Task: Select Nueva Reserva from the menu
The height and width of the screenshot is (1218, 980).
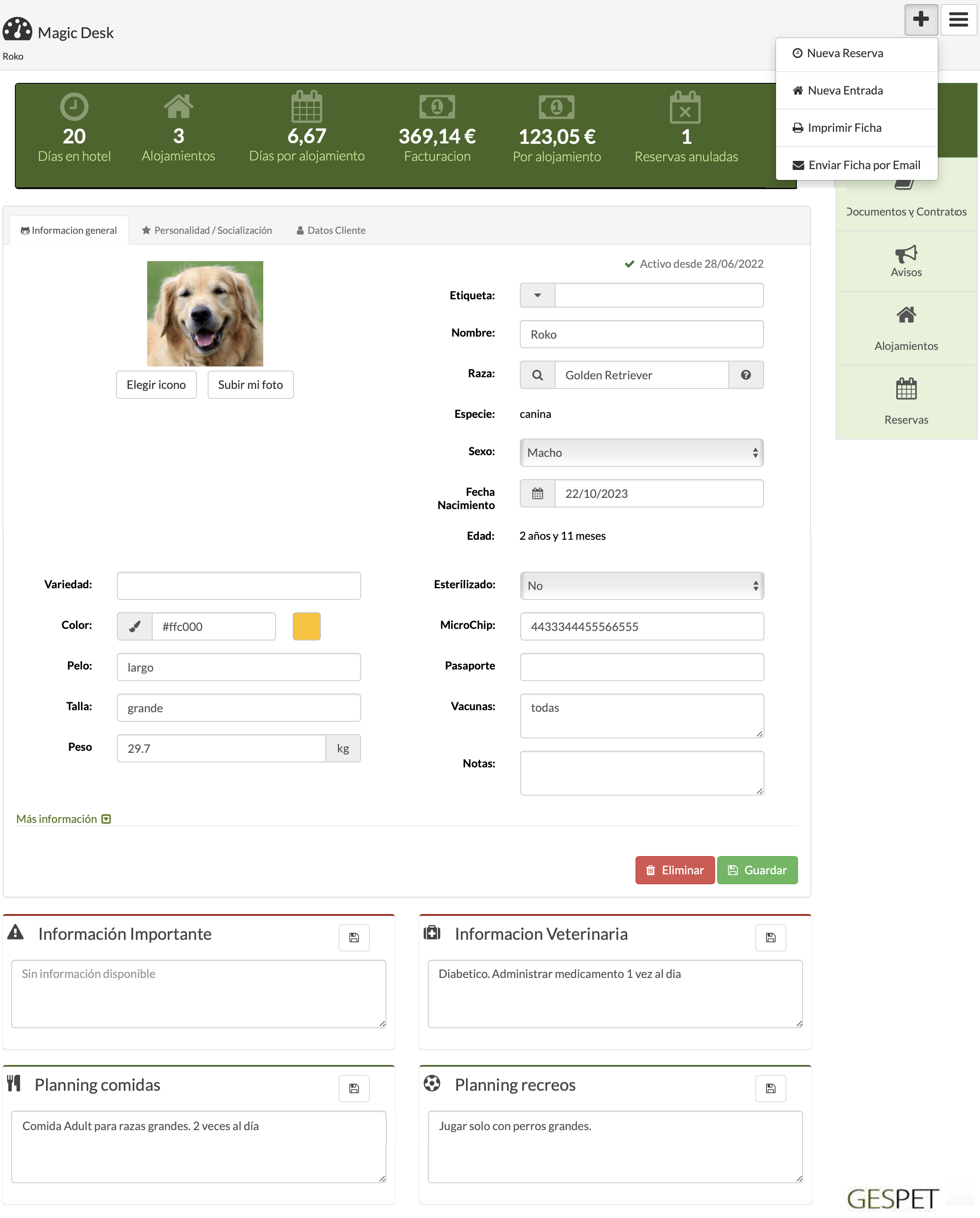Action: [856, 53]
